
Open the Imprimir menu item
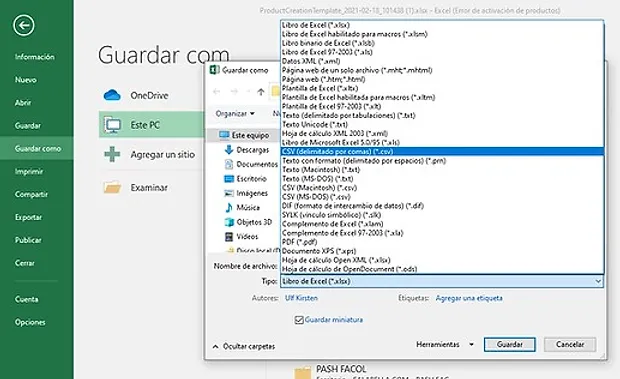pos(29,172)
